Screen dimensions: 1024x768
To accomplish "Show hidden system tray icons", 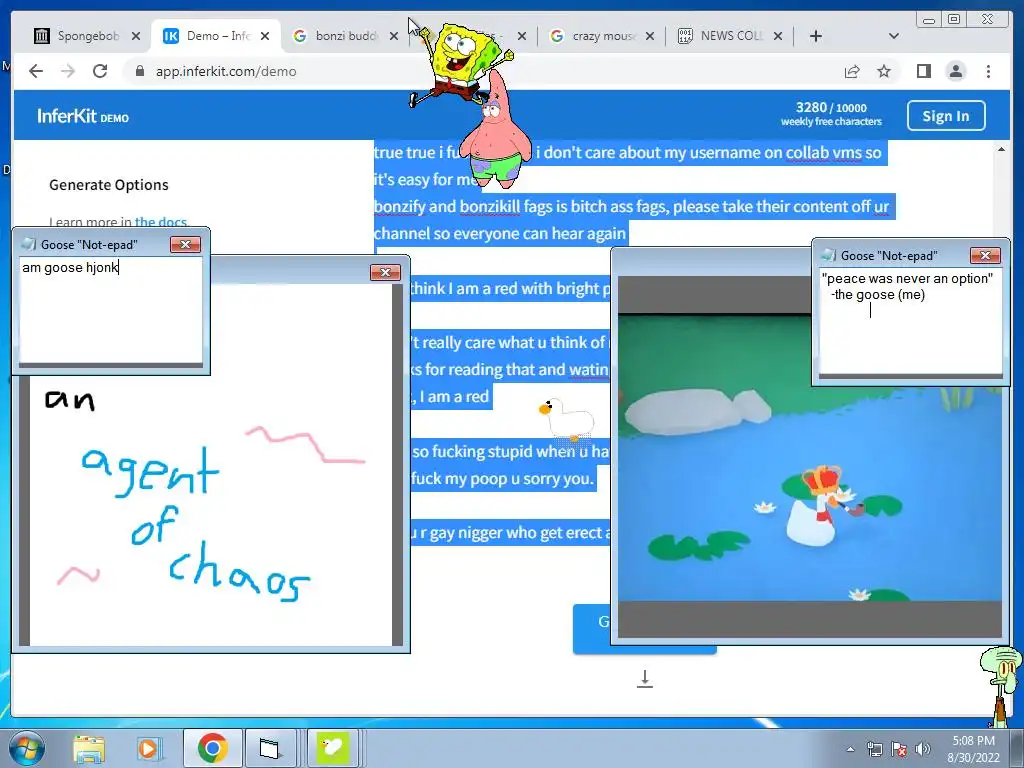I will 850,749.
